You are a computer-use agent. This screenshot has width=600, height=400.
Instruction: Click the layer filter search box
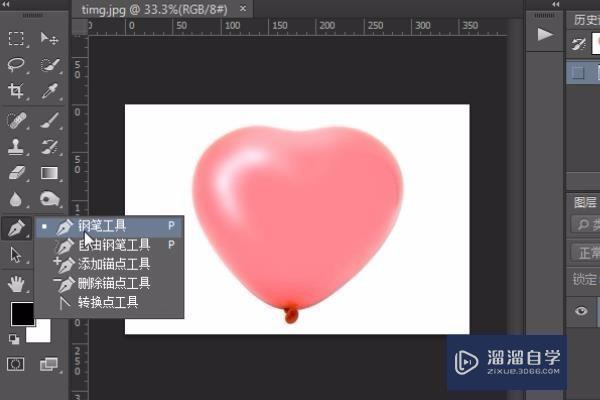pos(585,225)
